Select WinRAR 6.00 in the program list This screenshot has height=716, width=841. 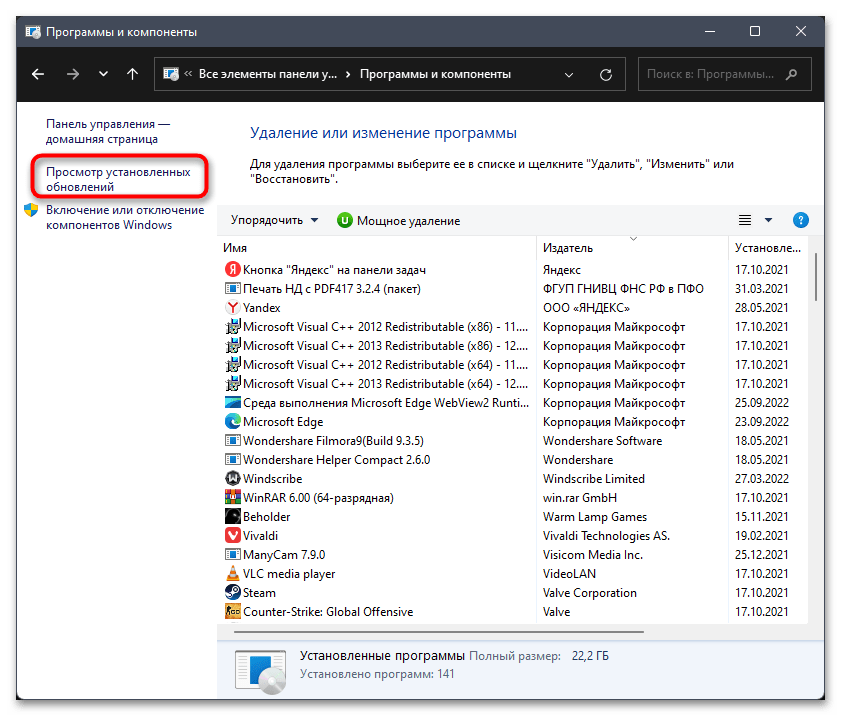coord(317,498)
